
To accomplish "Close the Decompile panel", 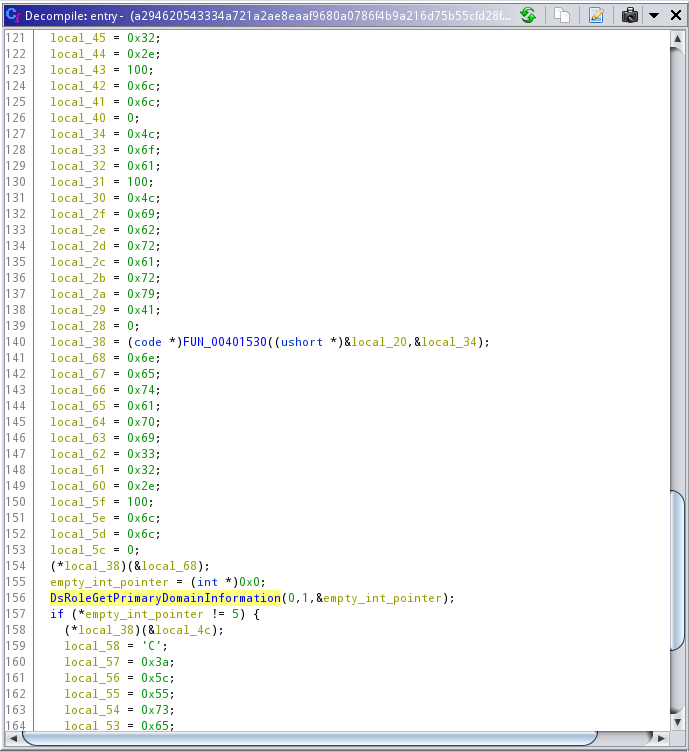I will click(x=676, y=15).
